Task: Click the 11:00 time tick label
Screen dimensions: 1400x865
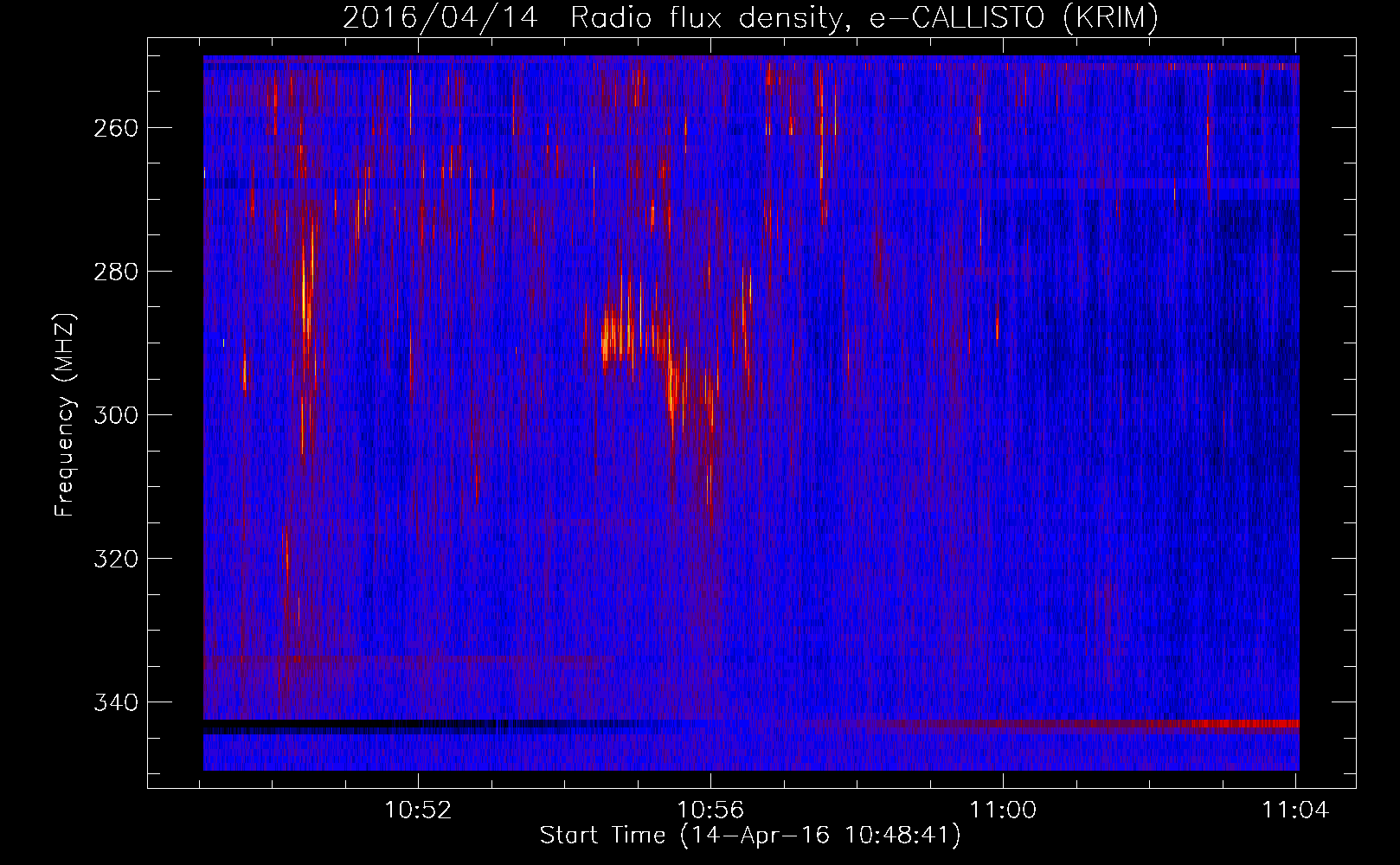Action: [1003, 811]
